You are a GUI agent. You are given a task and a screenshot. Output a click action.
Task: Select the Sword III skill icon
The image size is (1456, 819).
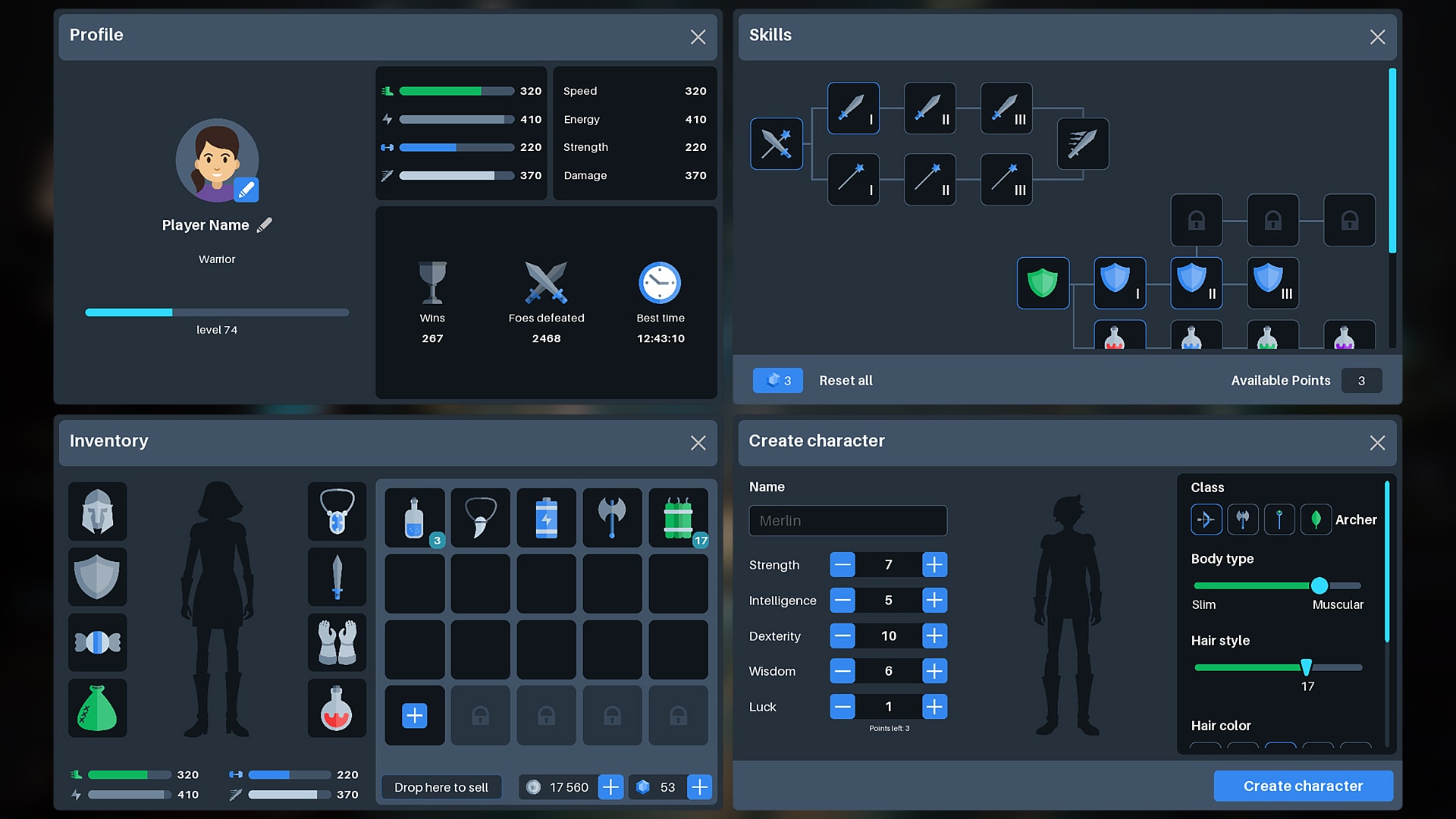1006,108
